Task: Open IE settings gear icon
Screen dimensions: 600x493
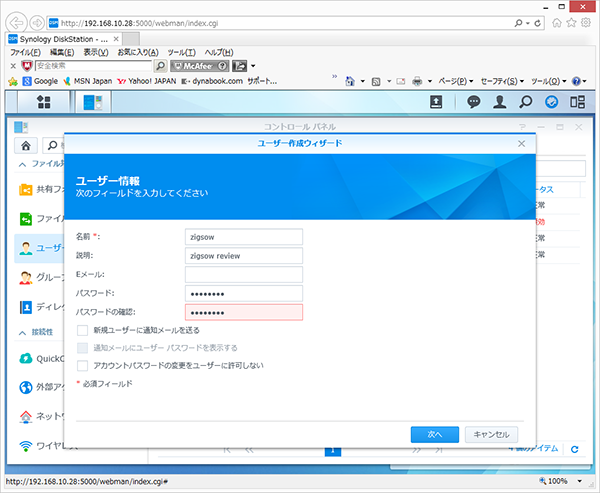Action: pos(586,23)
